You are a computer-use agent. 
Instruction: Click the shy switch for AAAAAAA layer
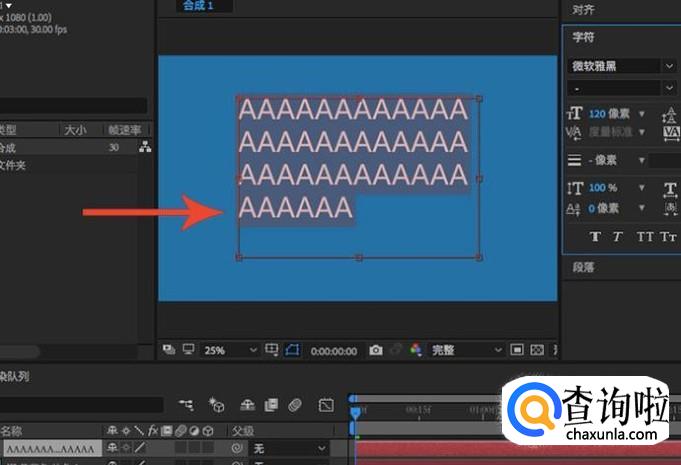click(112, 447)
